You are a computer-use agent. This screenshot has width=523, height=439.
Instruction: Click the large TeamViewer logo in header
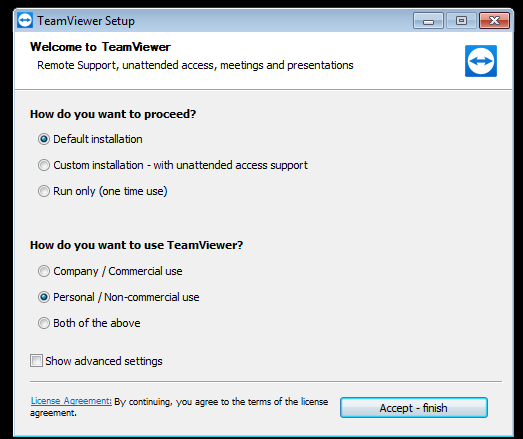click(481, 61)
